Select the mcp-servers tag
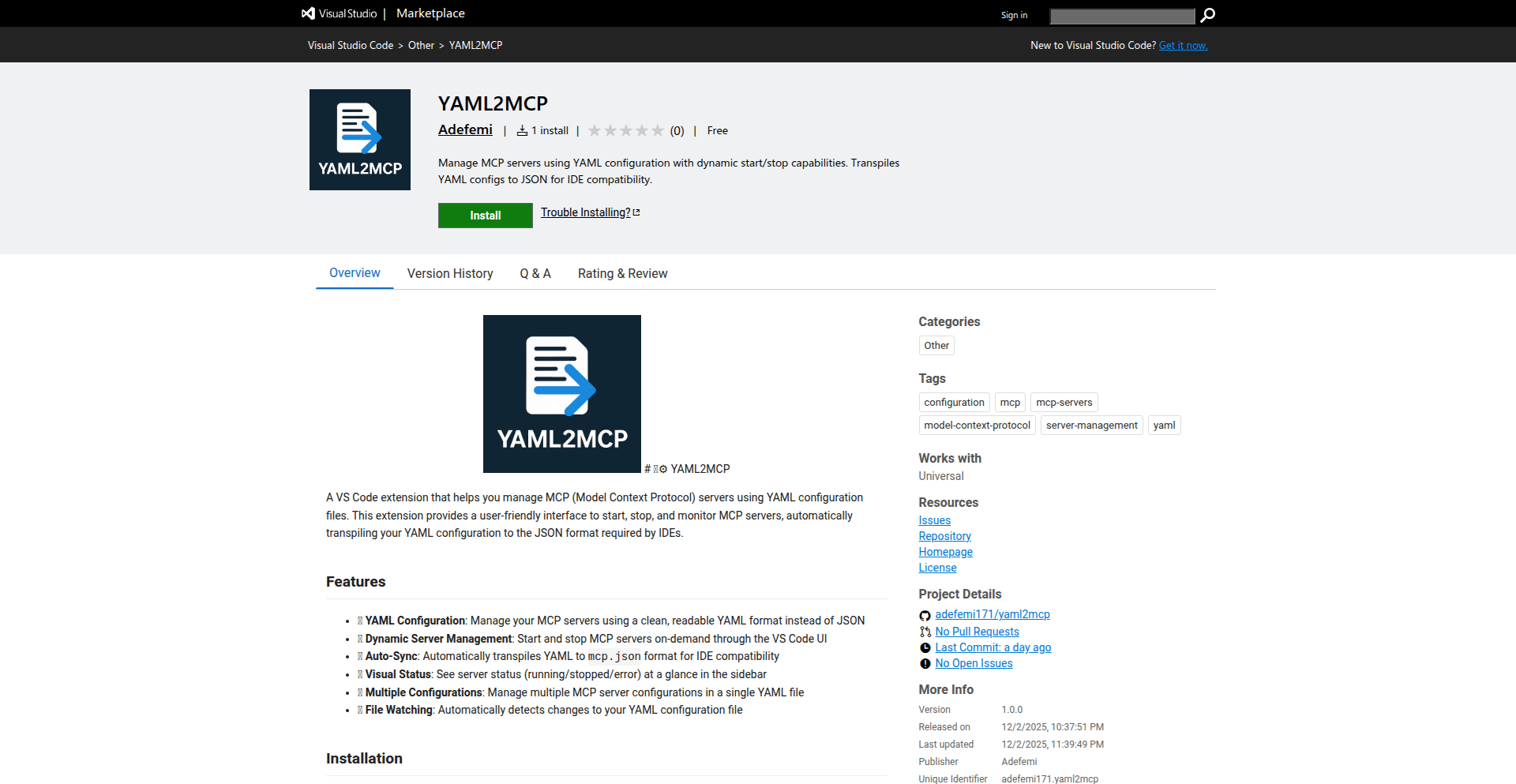This screenshot has width=1516, height=784. 1064,402
